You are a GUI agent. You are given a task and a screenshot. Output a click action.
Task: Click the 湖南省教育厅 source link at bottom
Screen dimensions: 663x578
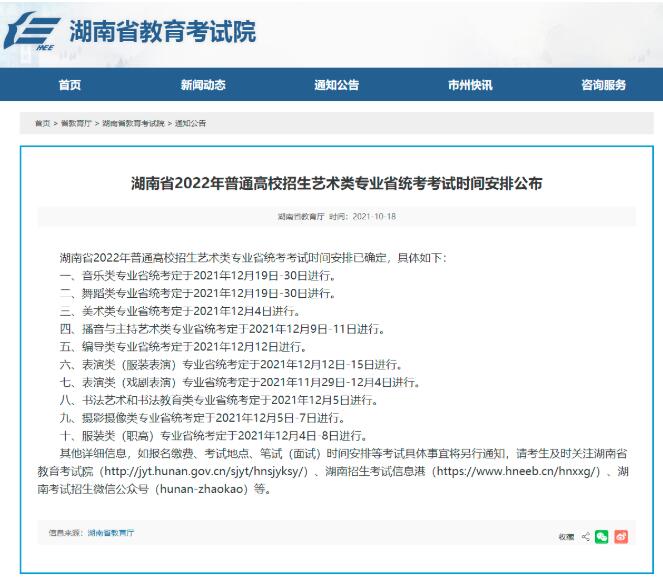[111, 534]
